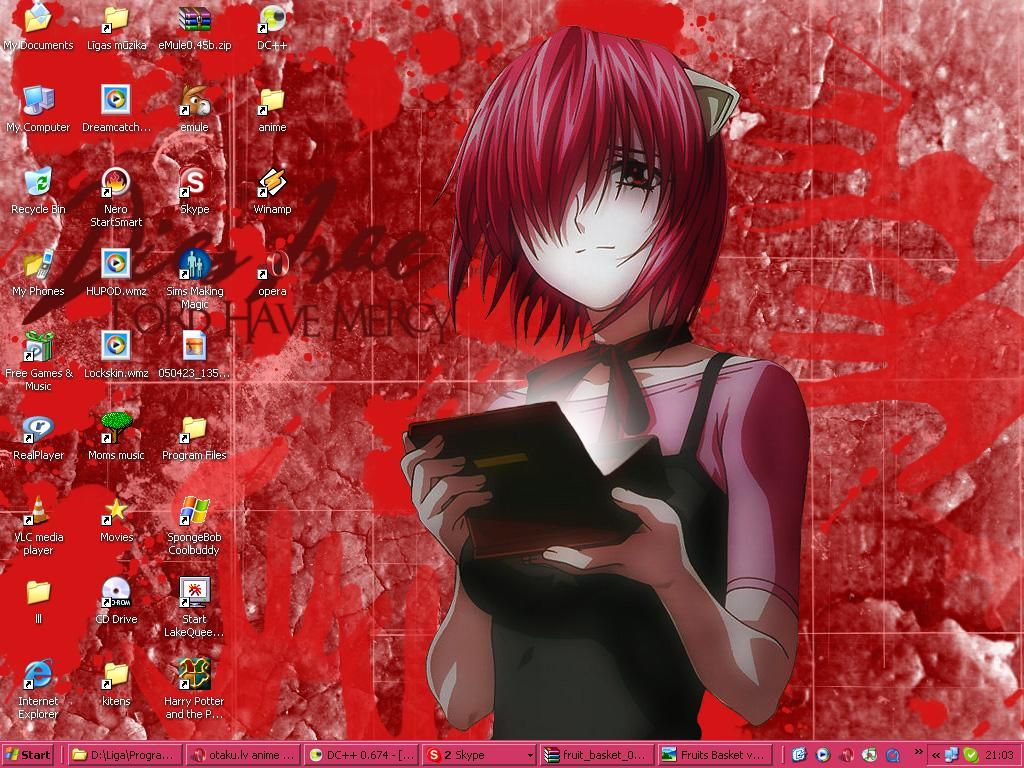Select the Dreamcatch... media file icon
This screenshot has width=1024, height=768.
tap(116, 108)
